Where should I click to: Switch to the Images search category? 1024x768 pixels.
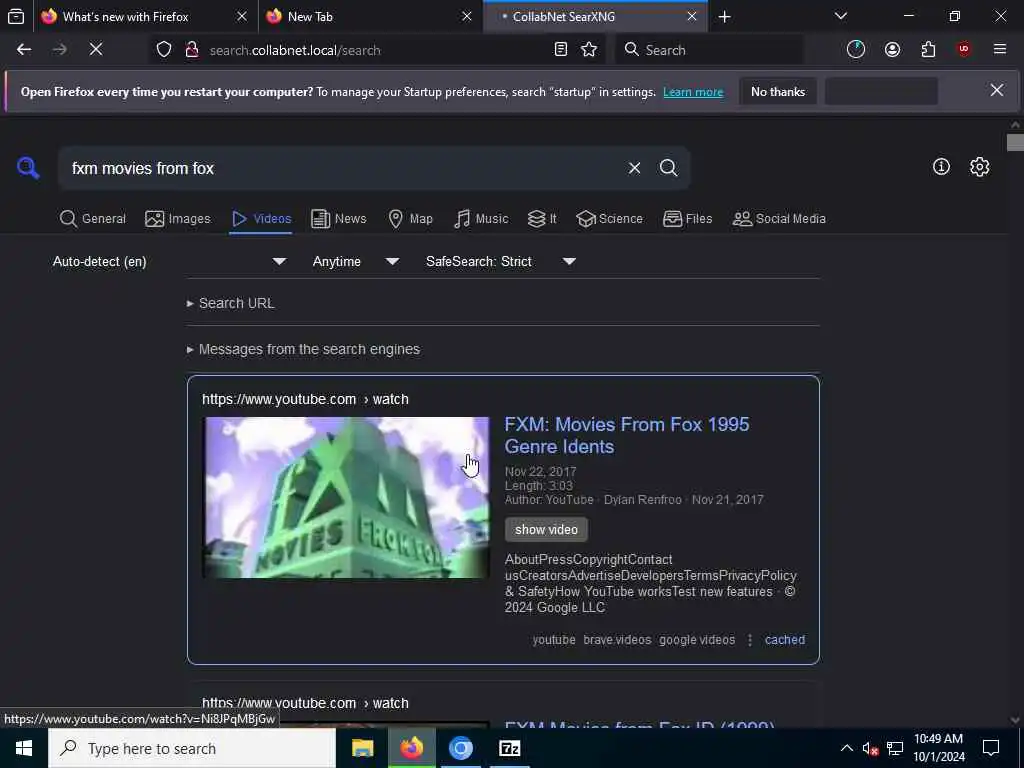(178, 219)
